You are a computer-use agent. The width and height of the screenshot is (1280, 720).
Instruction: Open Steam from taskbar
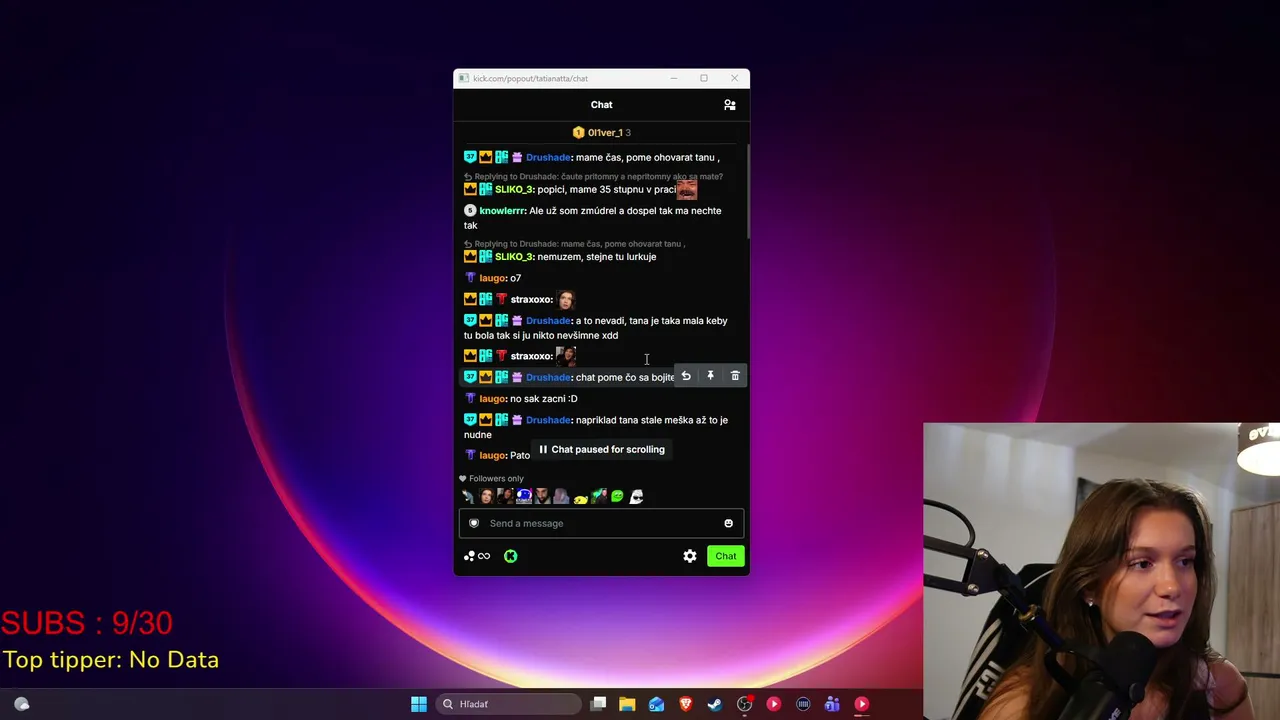pos(715,704)
